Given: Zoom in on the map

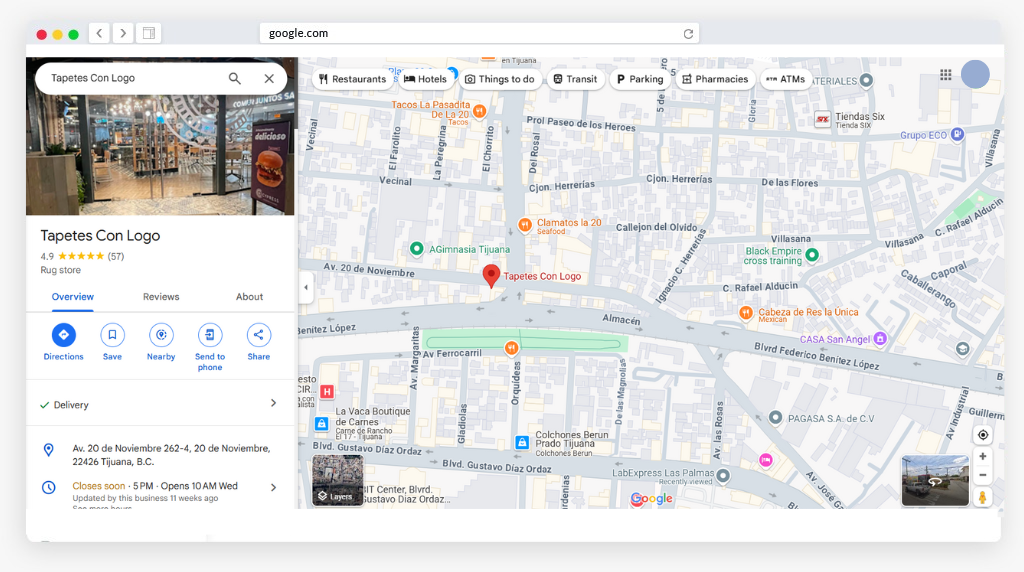Looking at the screenshot, I should pyautogui.click(x=982, y=456).
